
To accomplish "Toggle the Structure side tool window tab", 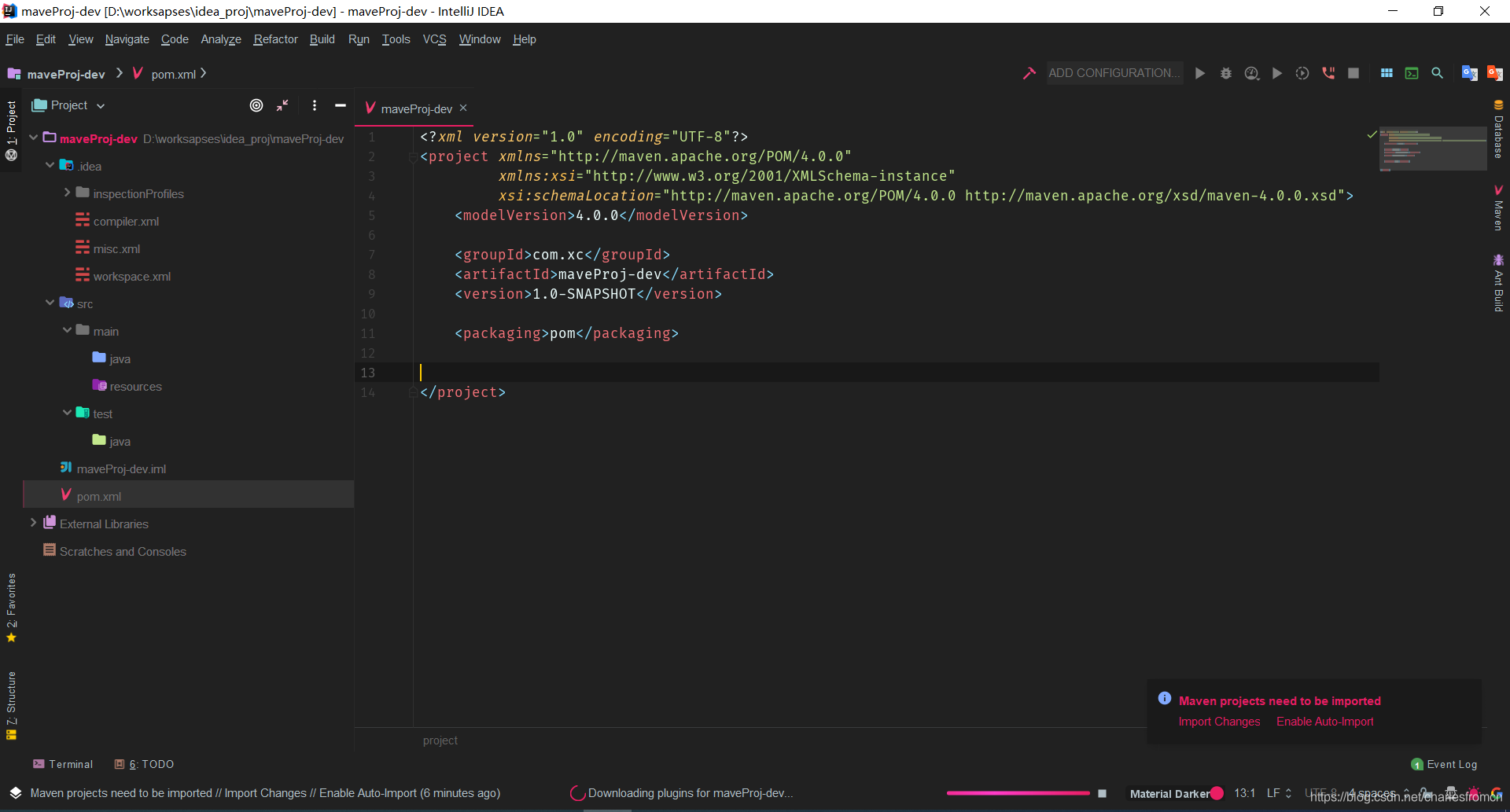I will [x=11, y=705].
